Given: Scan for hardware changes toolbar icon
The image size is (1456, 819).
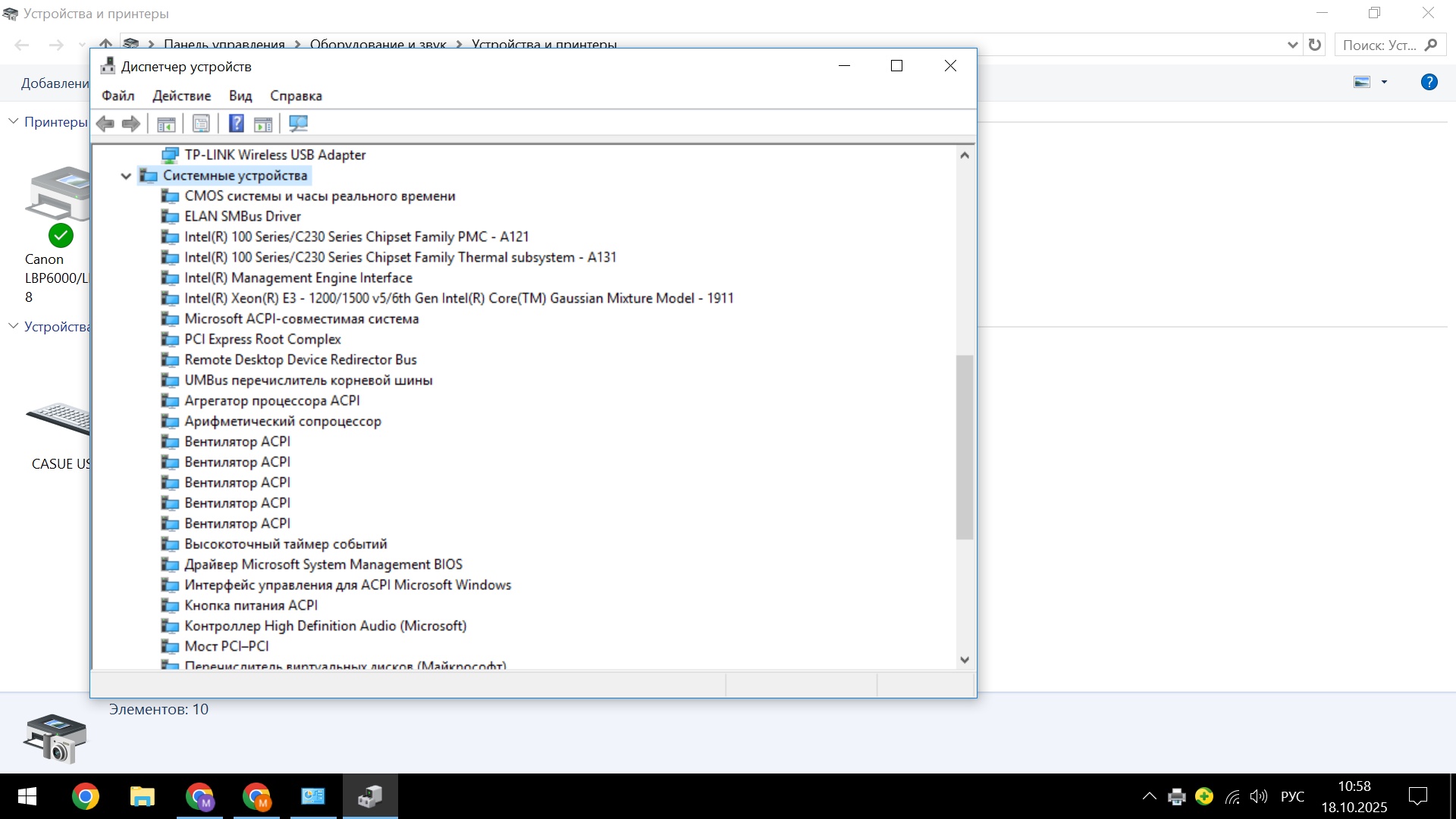Looking at the screenshot, I should point(299,124).
